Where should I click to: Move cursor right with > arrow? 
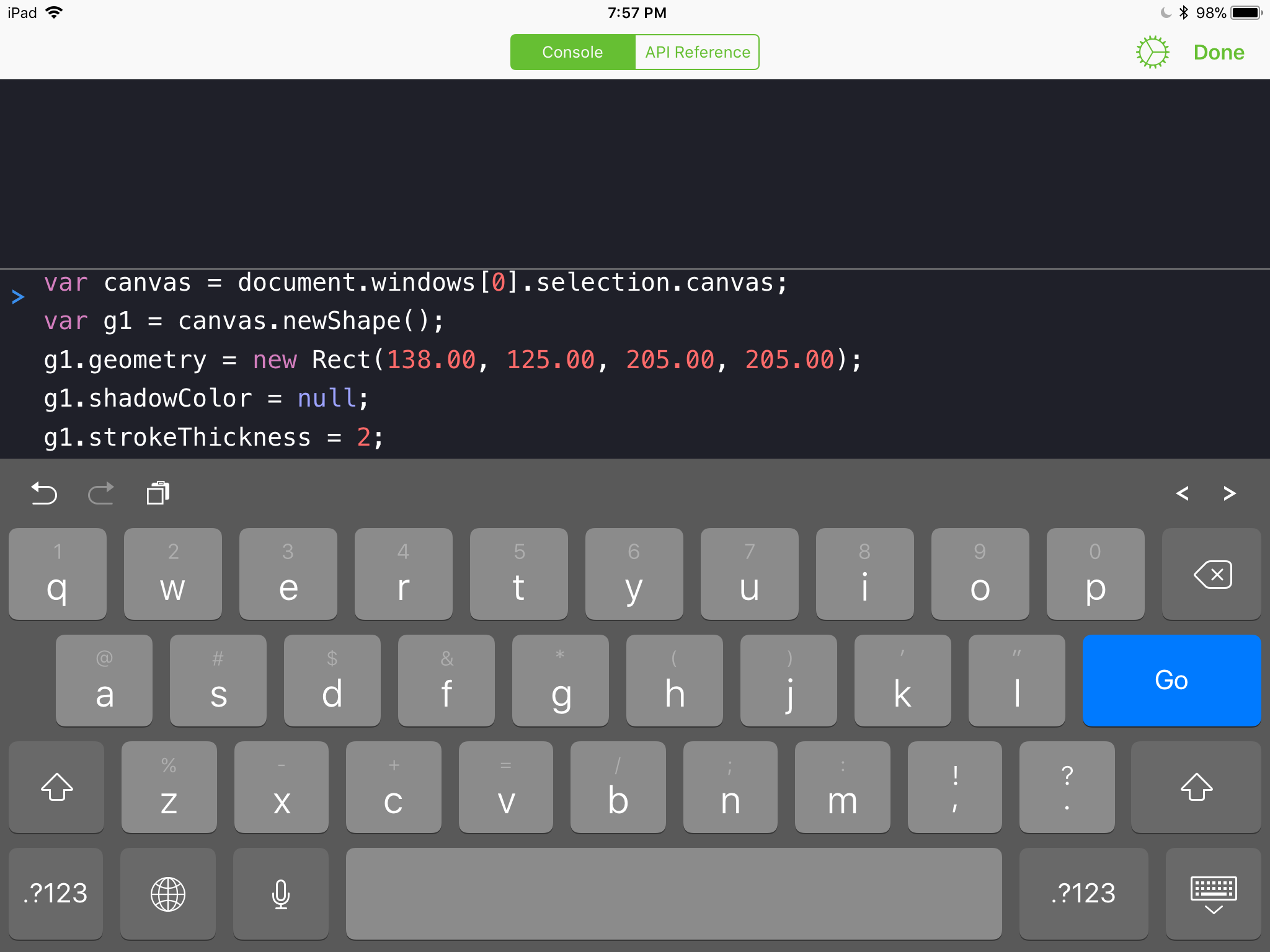pyautogui.click(x=1230, y=493)
